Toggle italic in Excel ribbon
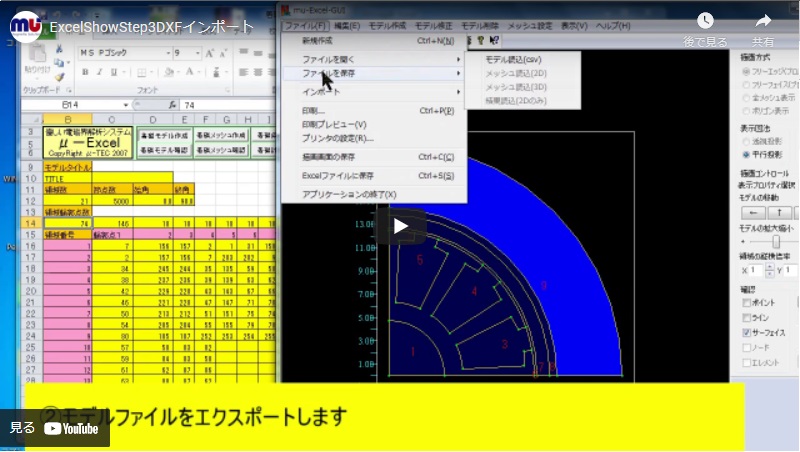The image size is (800, 452). [99, 72]
